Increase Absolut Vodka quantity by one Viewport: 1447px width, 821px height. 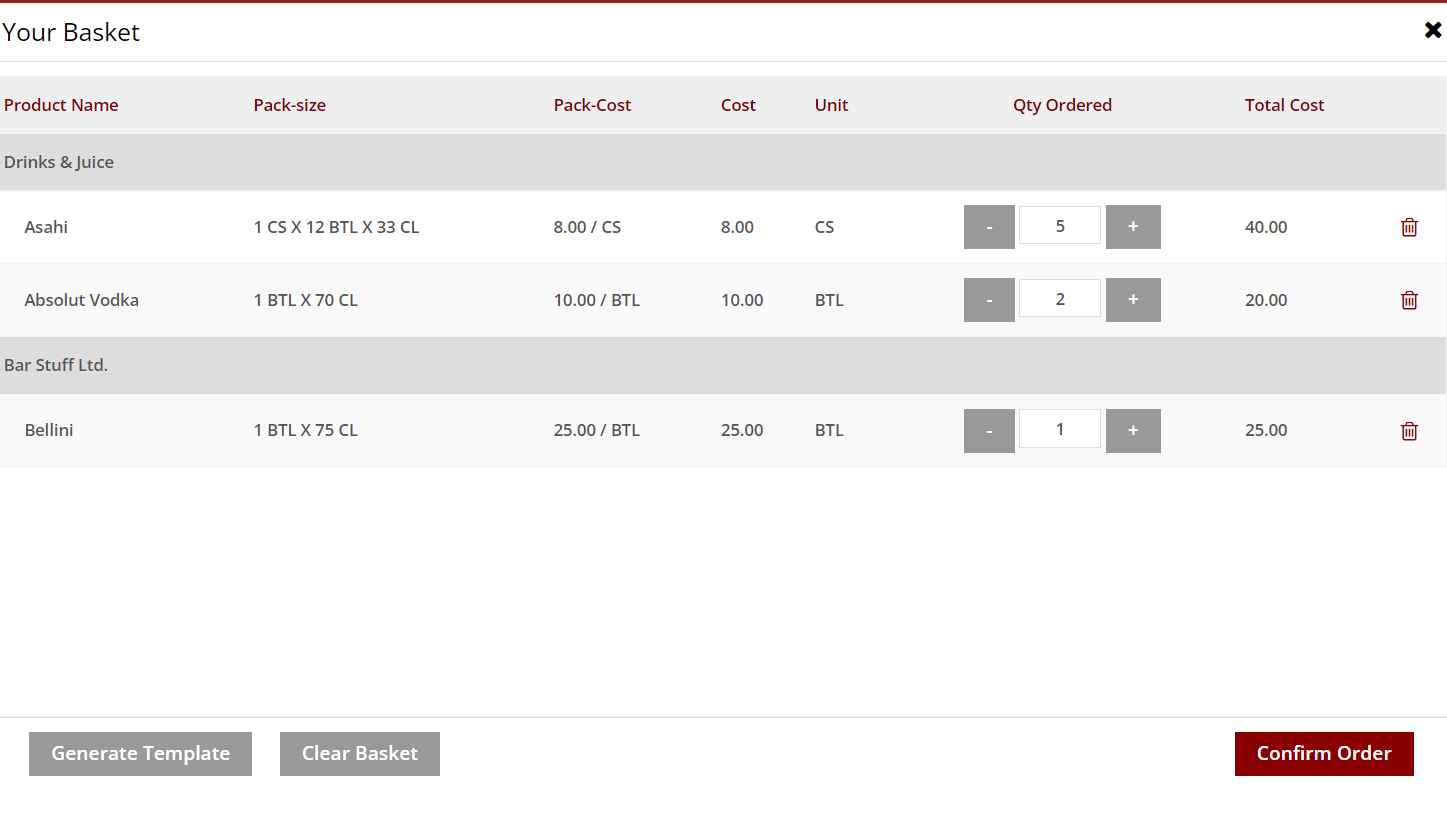coord(1132,300)
